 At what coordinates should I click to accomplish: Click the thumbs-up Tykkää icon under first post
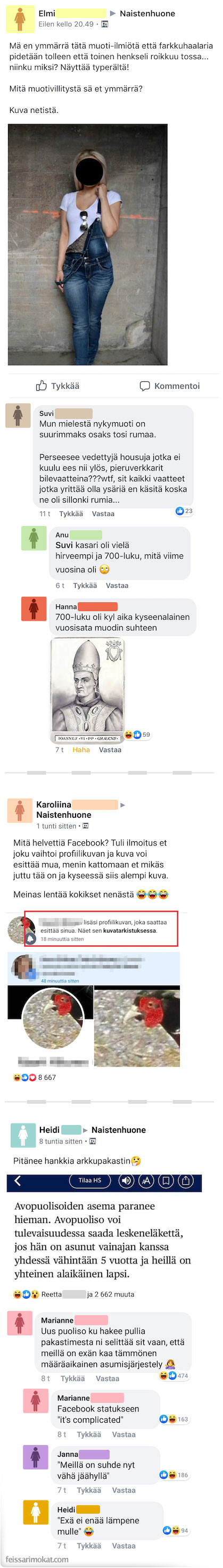tap(42, 385)
